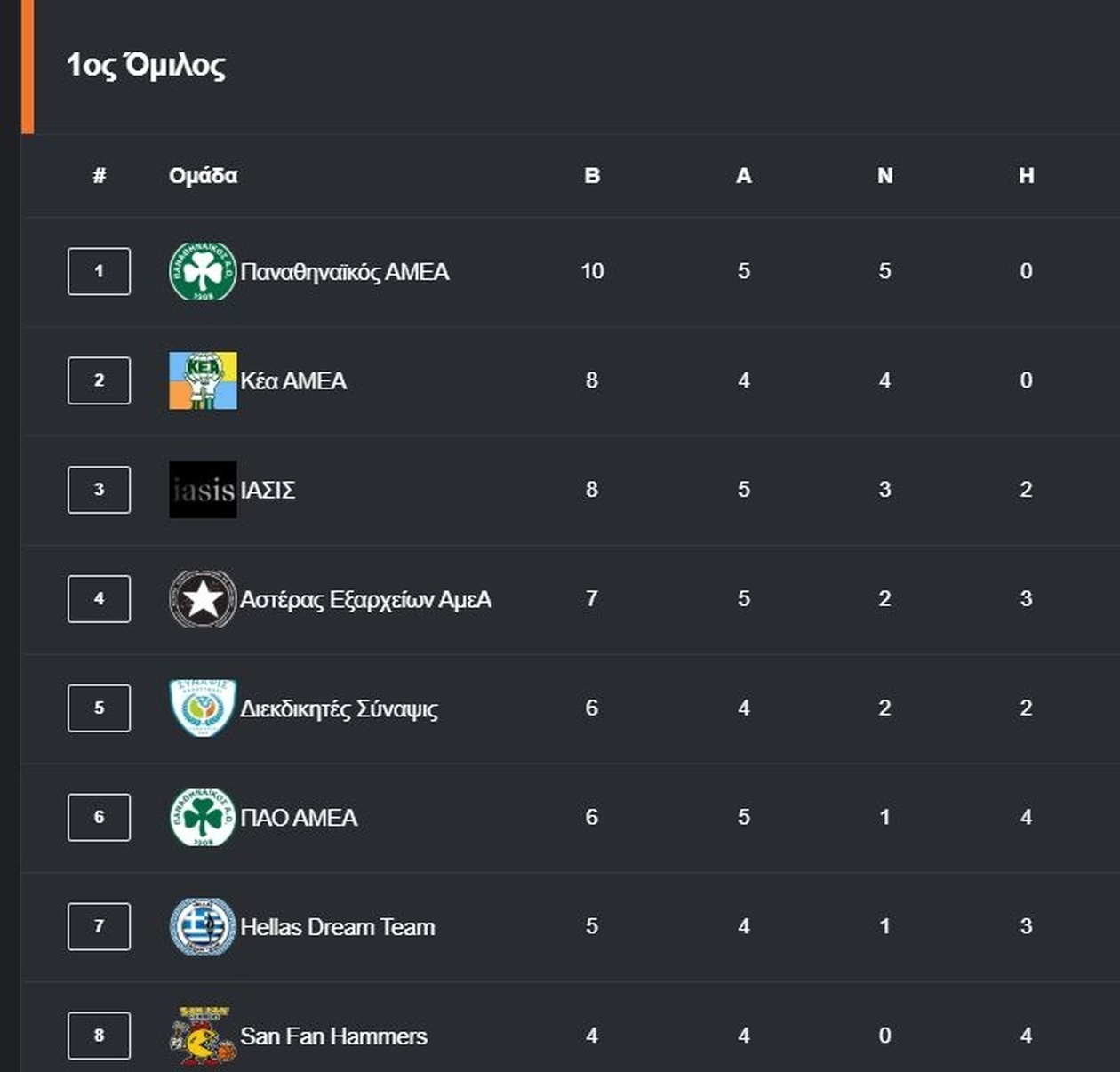Select the ΙΑΣΙΣ team name
The image size is (1120, 1072).
pos(268,491)
